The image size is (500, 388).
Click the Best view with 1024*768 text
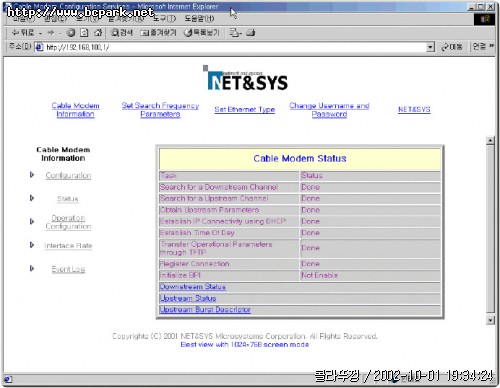pos(245,344)
